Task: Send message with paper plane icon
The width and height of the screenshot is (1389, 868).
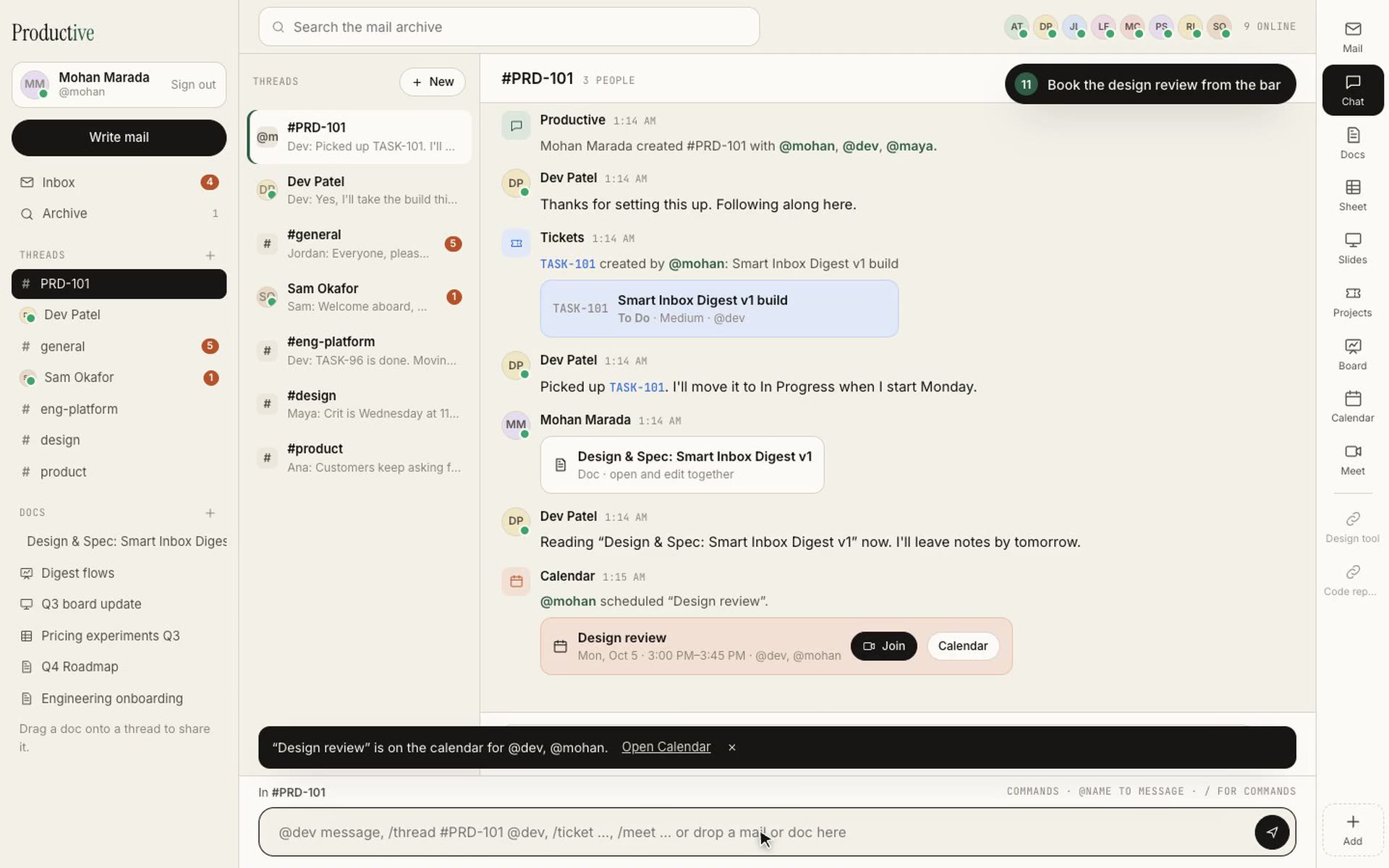Action: pos(1271,832)
